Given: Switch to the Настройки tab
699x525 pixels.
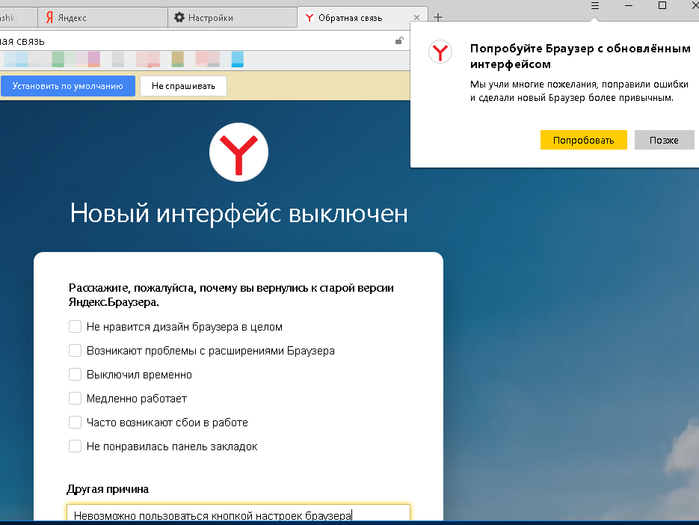Looking at the screenshot, I should click(x=232, y=18).
